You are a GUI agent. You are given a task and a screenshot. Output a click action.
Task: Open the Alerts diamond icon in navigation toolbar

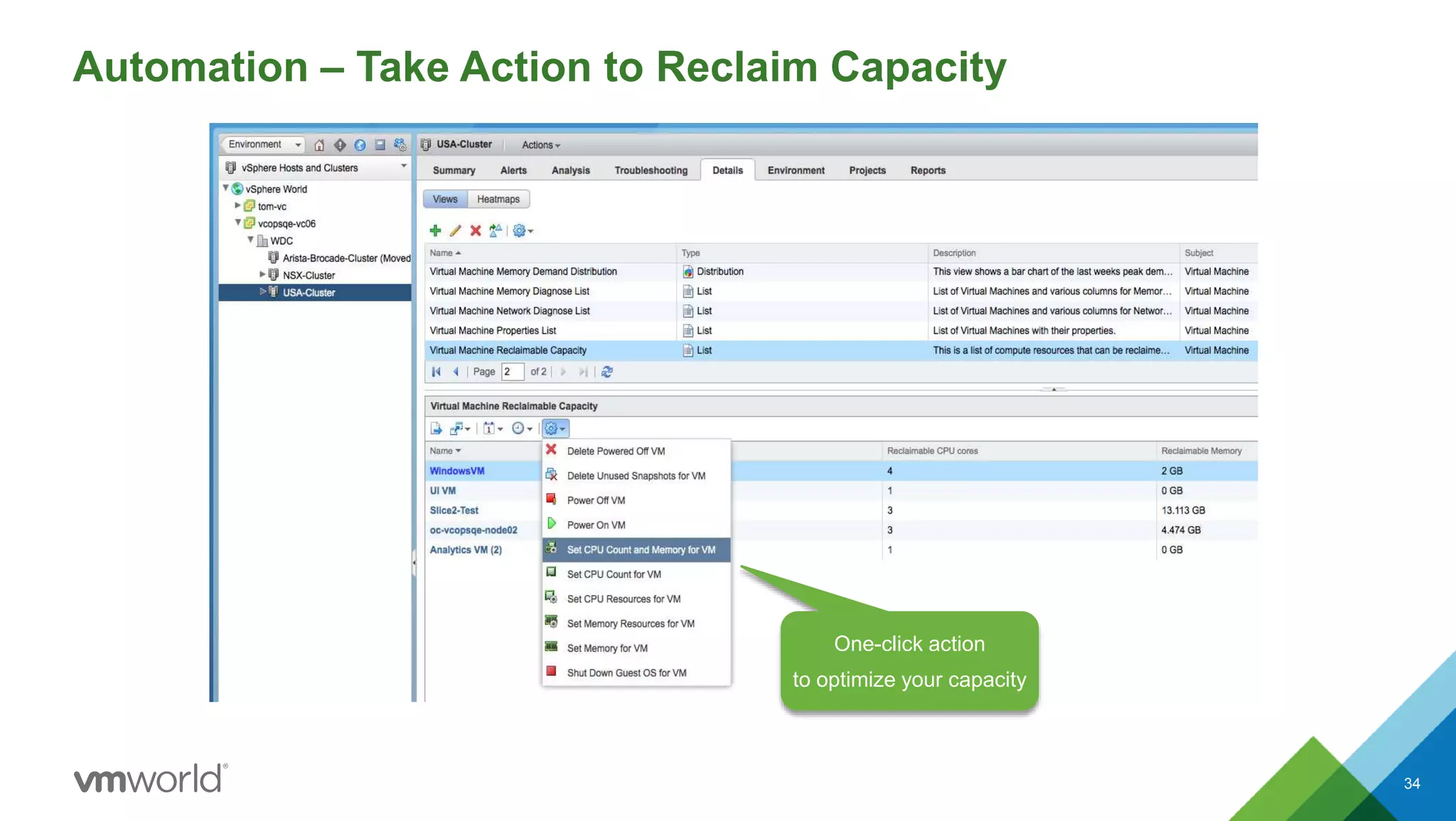(340, 145)
